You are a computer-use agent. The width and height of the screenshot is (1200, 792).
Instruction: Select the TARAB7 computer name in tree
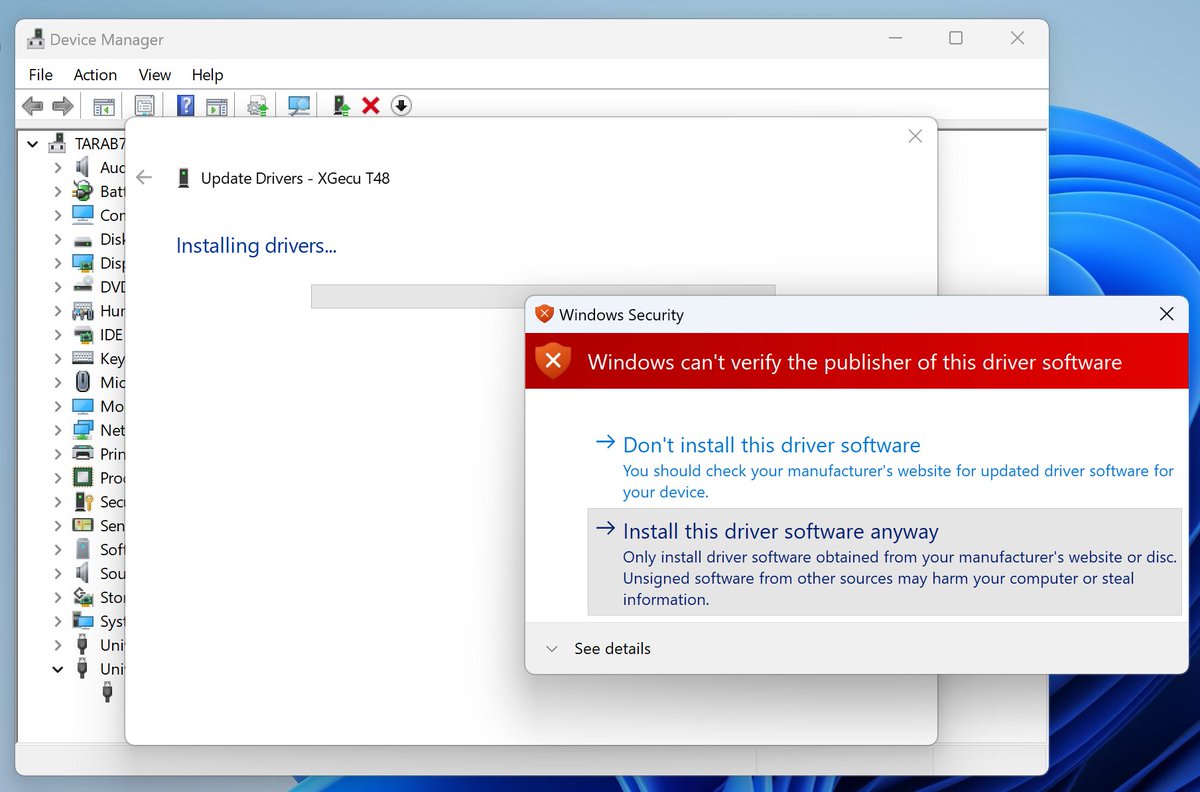tap(101, 144)
